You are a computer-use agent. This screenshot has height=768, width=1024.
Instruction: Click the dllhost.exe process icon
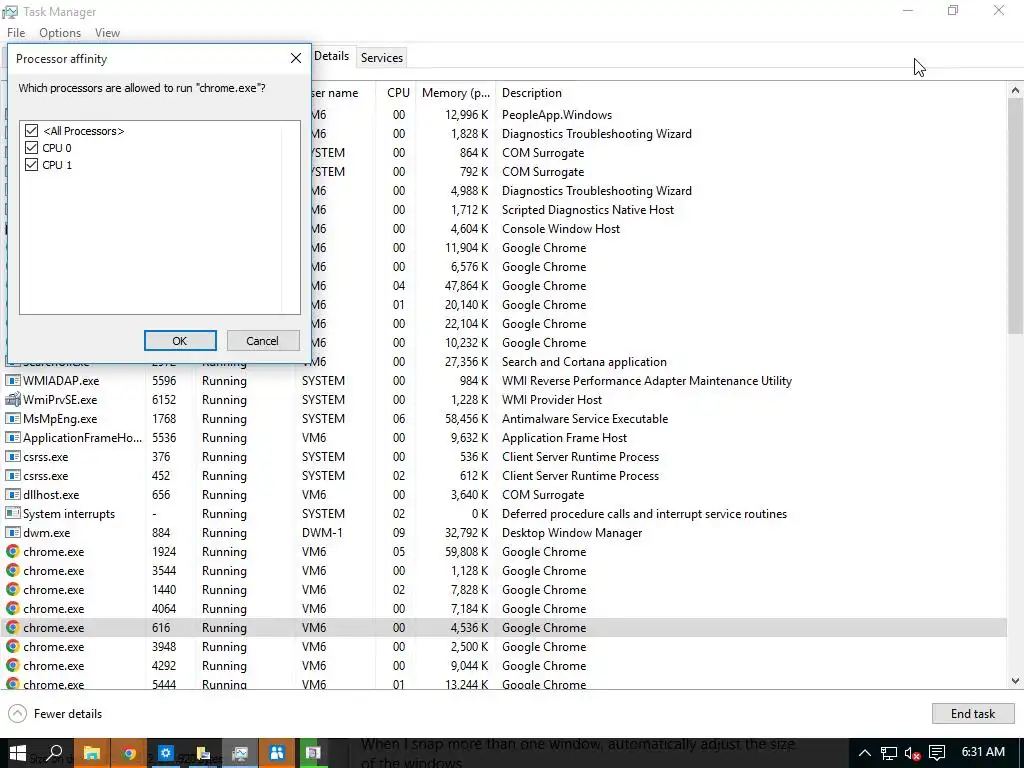12,494
